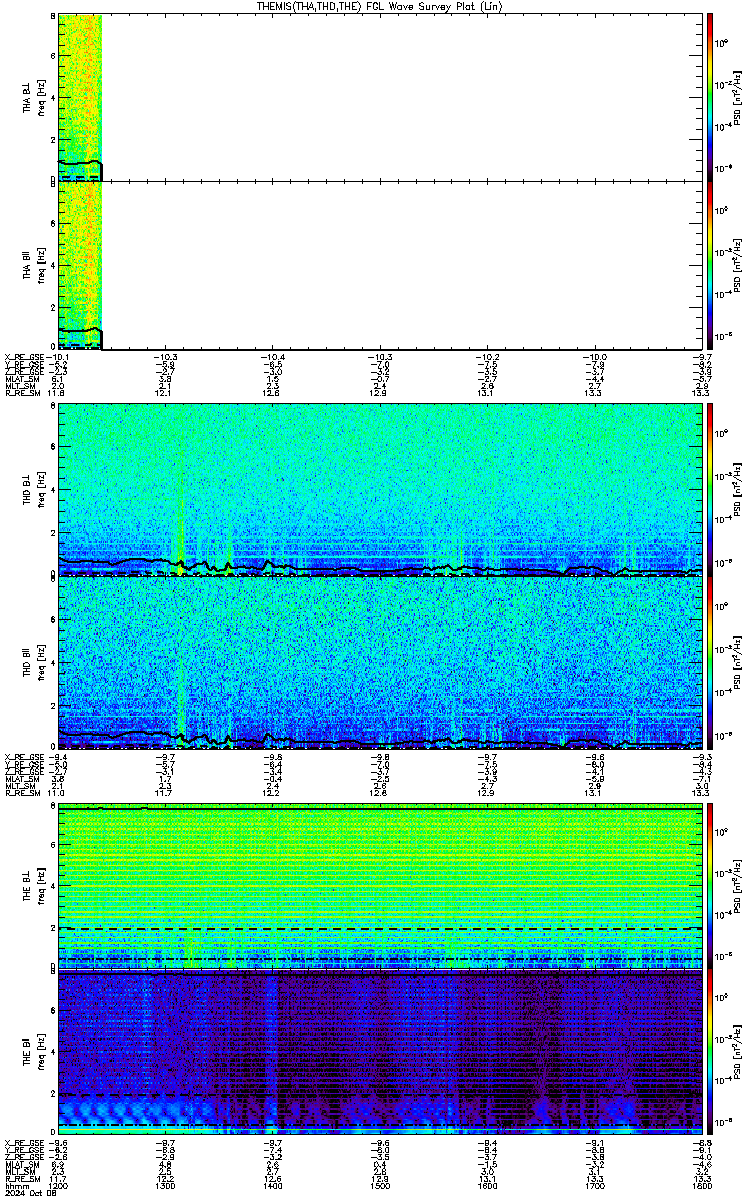Click the PSD color bar beside THE B-perpendicular
The height and width of the screenshot is (1200, 750).
click(710, 886)
